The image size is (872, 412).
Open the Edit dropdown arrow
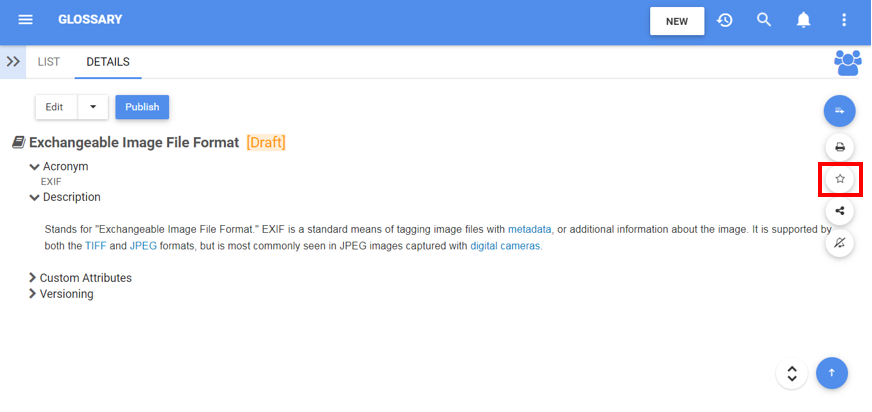pos(93,107)
